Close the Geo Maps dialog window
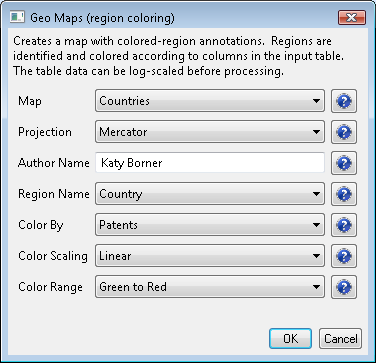This screenshot has height=363, width=376. [x=352, y=17]
